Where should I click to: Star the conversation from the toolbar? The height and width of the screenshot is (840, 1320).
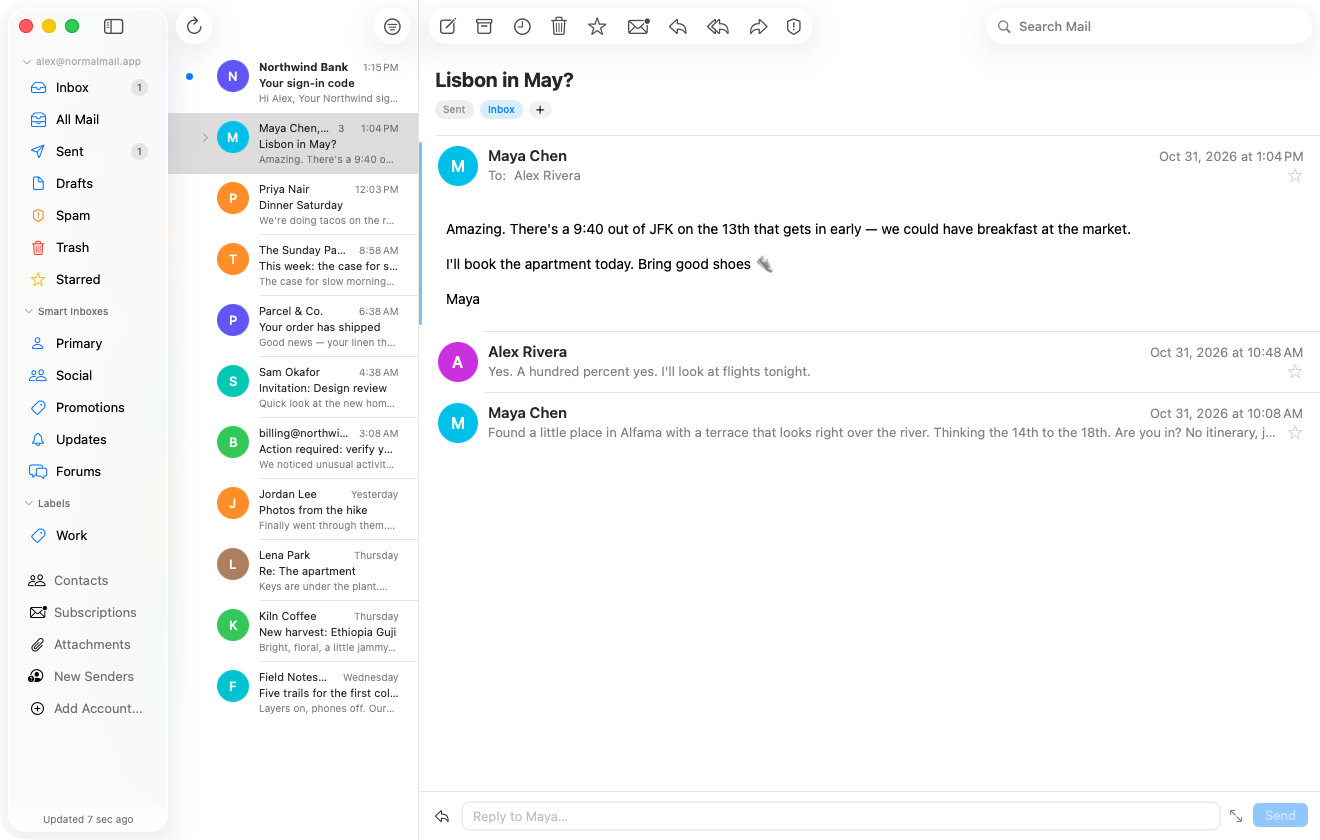pyautogui.click(x=597, y=27)
